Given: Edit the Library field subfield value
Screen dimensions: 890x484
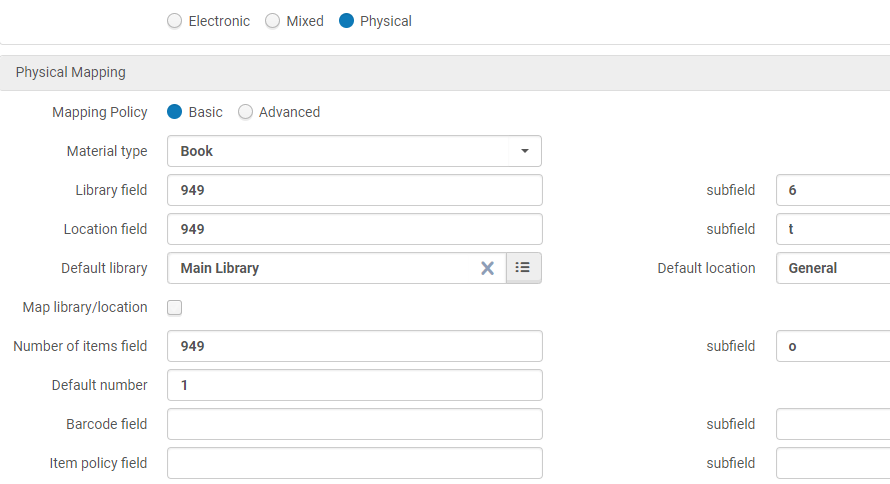Looking at the screenshot, I should pos(833,190).
